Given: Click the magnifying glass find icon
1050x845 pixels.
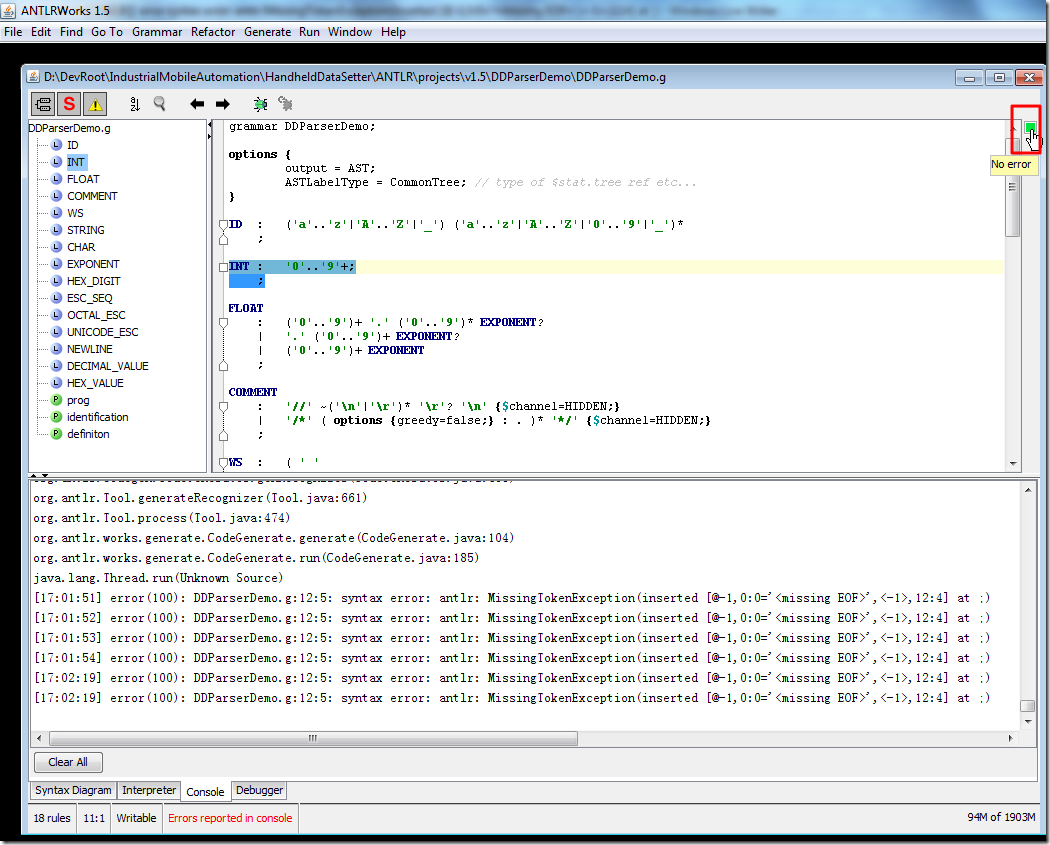Looking at the screenshot, I should point(159,103).
